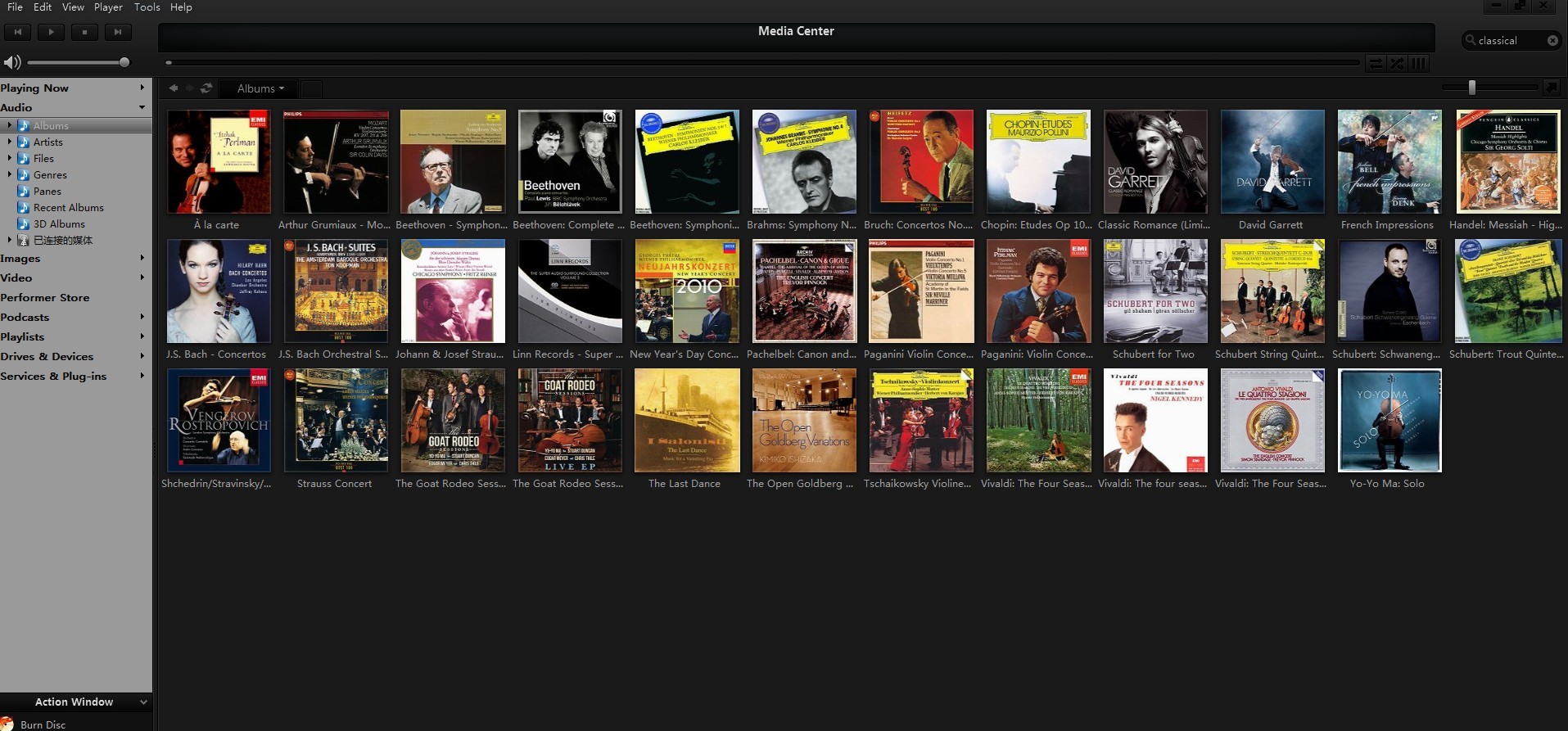Navigate back with the left arrow
1568x731 pixels.
pos(174,88)
